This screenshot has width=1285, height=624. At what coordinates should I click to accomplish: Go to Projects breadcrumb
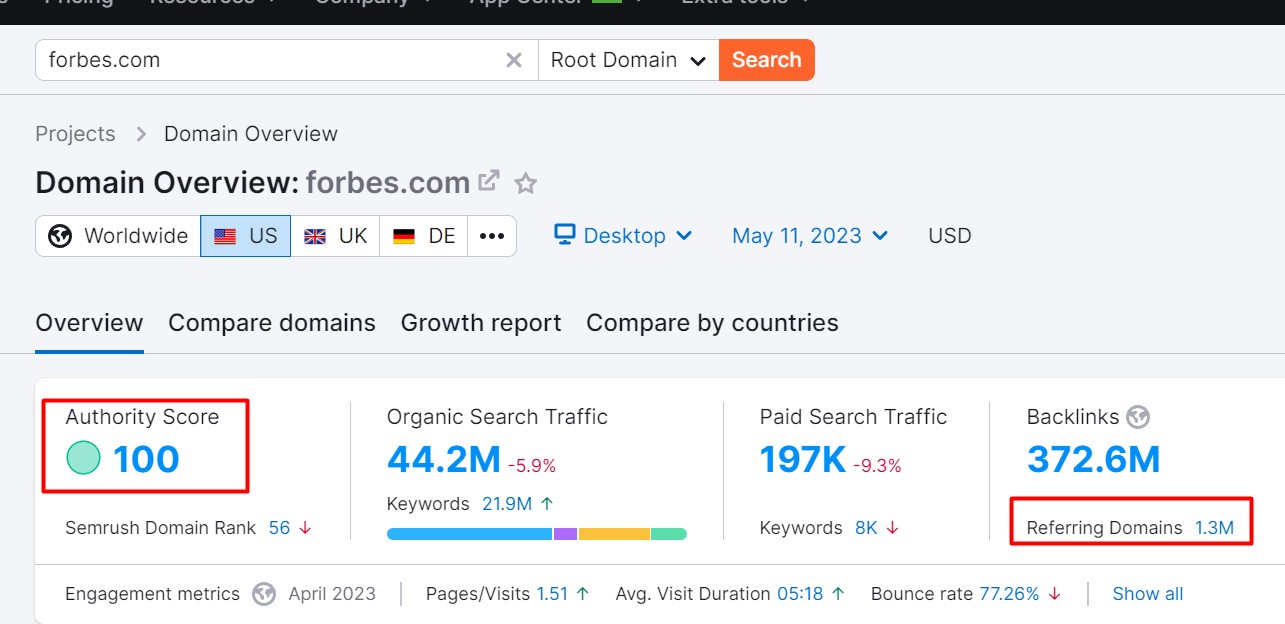click(75, 134)
